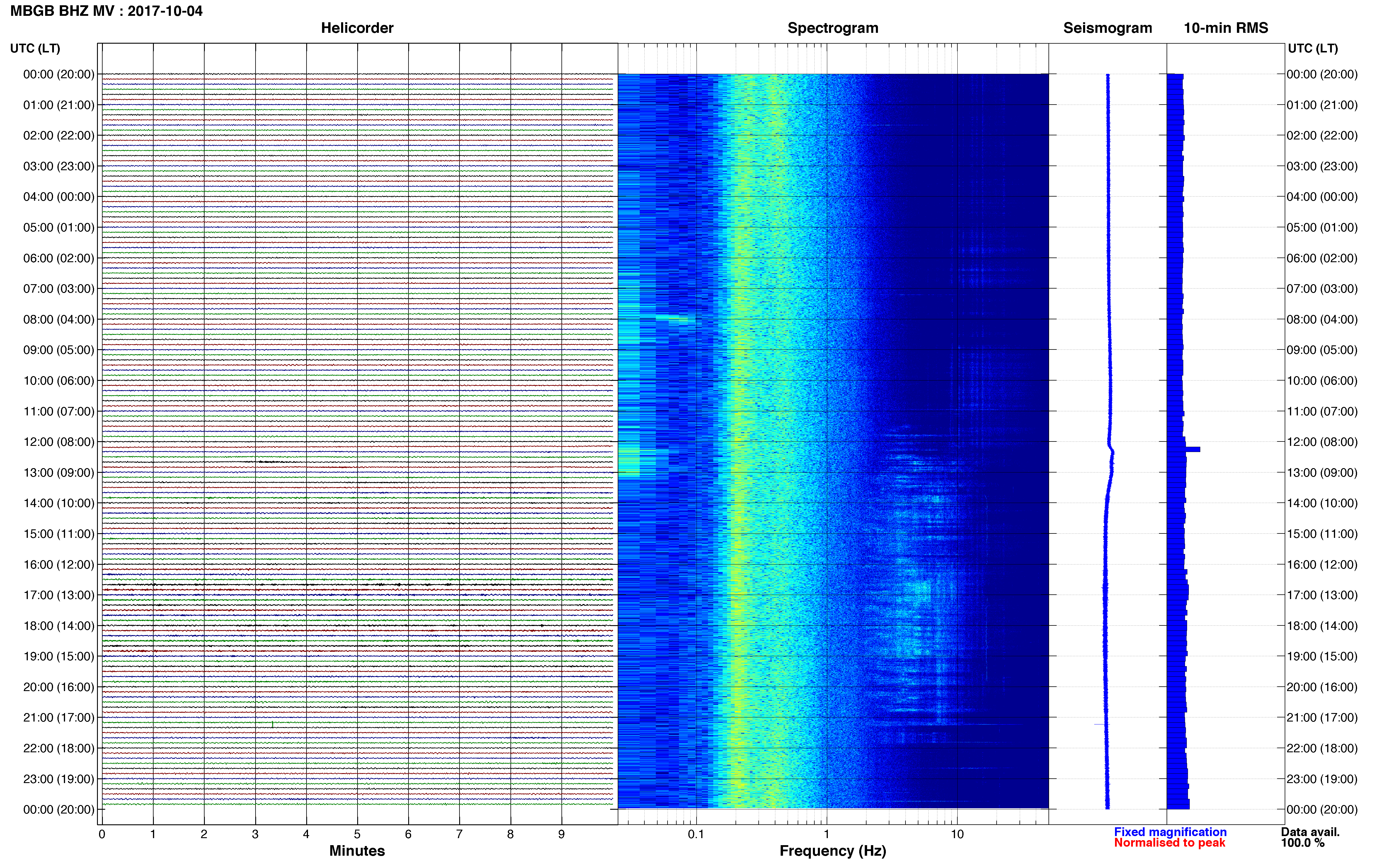Click the blue 'Fixed magnification' legend text
This screenshot has height=868, width=1389.
pos(1170,832)
